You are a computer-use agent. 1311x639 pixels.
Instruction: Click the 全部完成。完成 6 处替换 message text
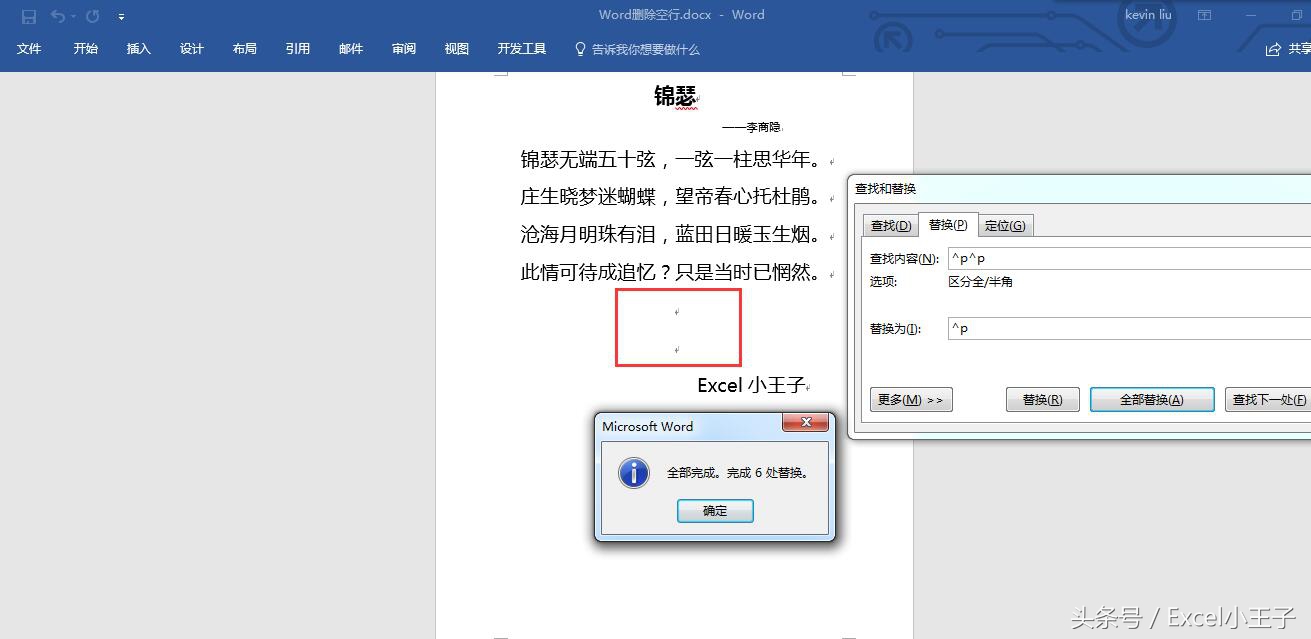(737, 472)
